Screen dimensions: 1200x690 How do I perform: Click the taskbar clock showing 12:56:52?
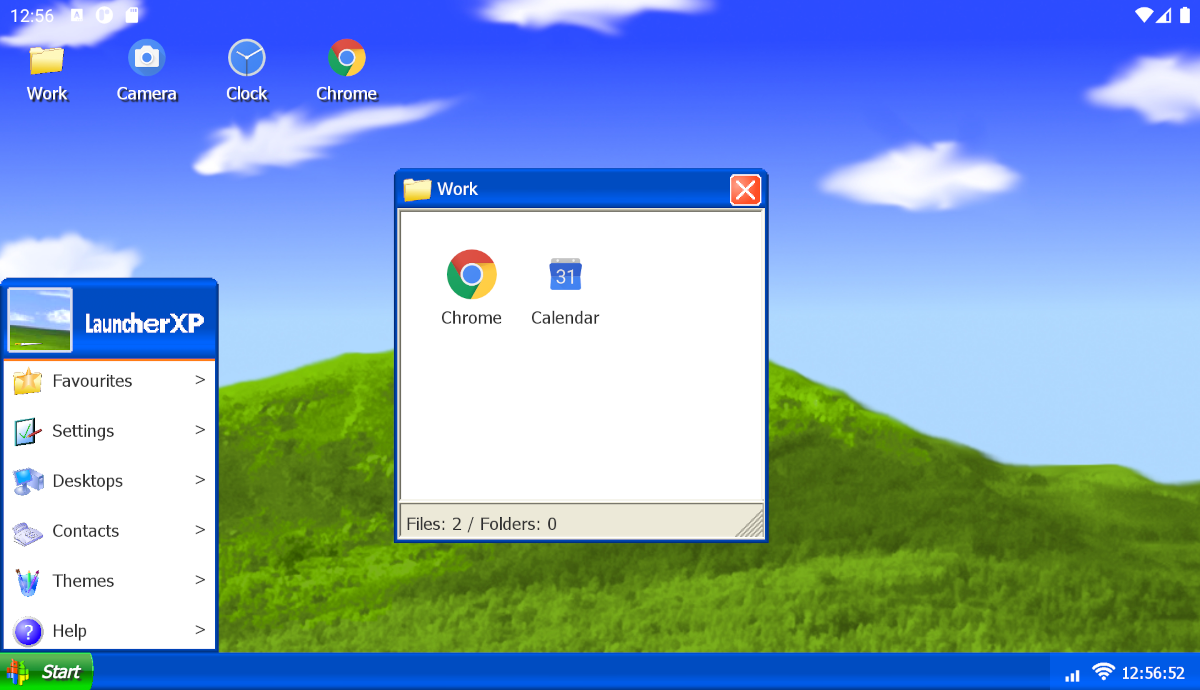tap(1153, 673)
